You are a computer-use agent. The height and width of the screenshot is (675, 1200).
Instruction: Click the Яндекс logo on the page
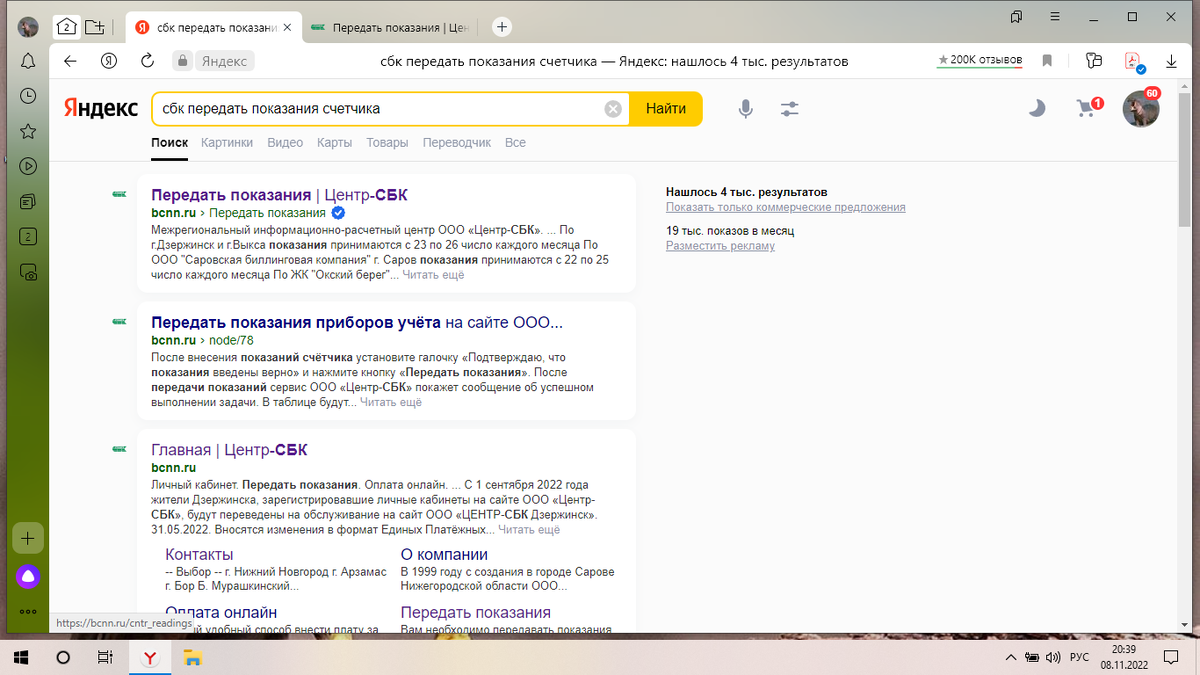pyautogui.click(x=101, y=108)
